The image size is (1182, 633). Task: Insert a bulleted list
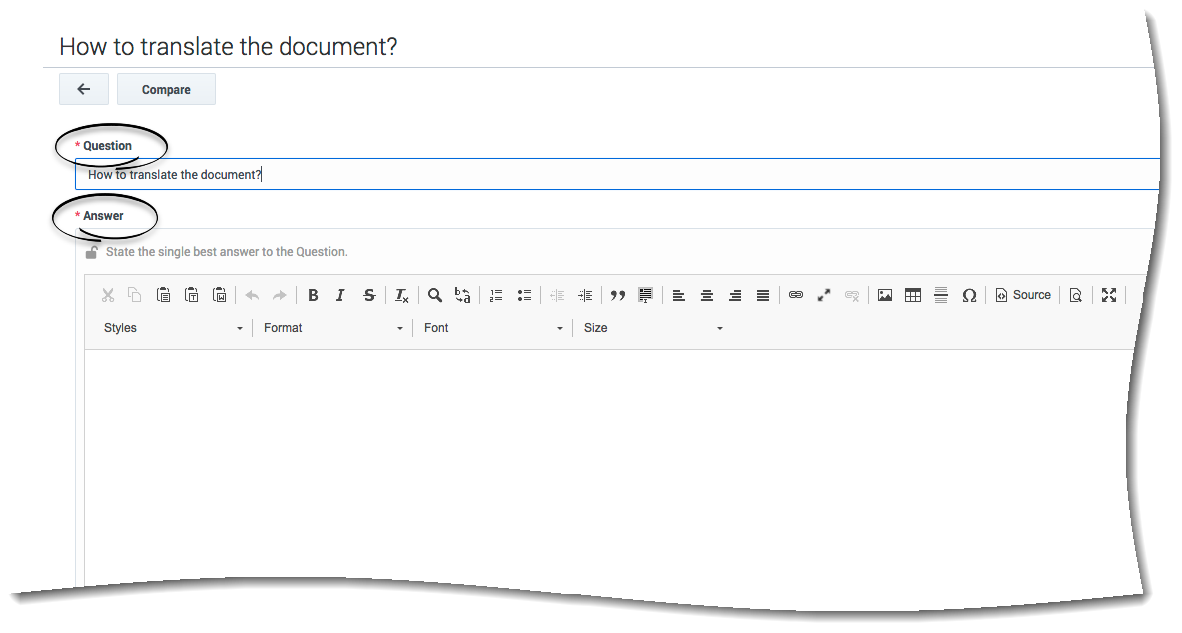click(524, 295)
